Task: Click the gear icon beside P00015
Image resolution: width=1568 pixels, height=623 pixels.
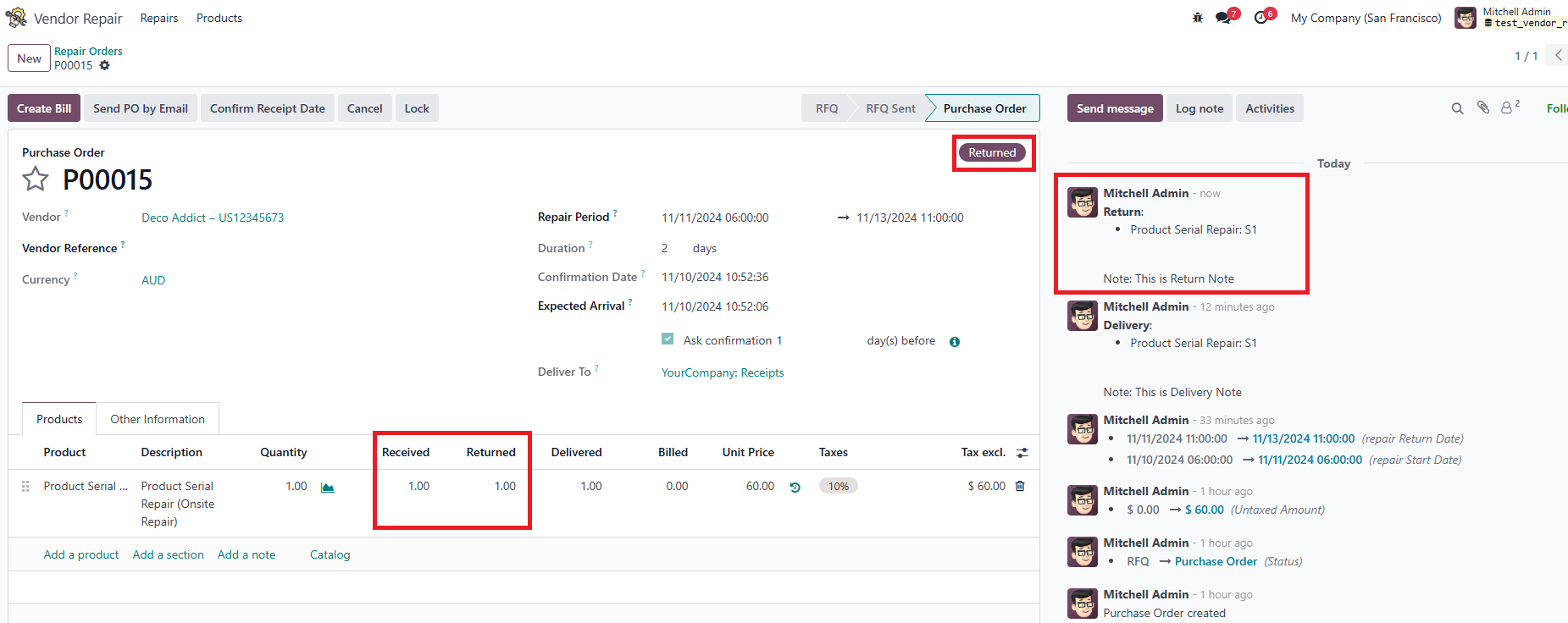Action: click(x=104, y=65)
